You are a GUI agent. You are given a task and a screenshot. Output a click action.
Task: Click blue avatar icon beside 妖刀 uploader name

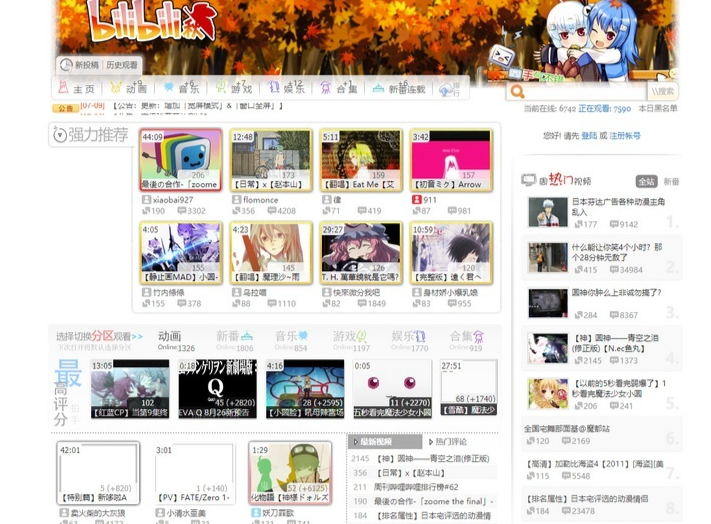[x=255, y=513]
